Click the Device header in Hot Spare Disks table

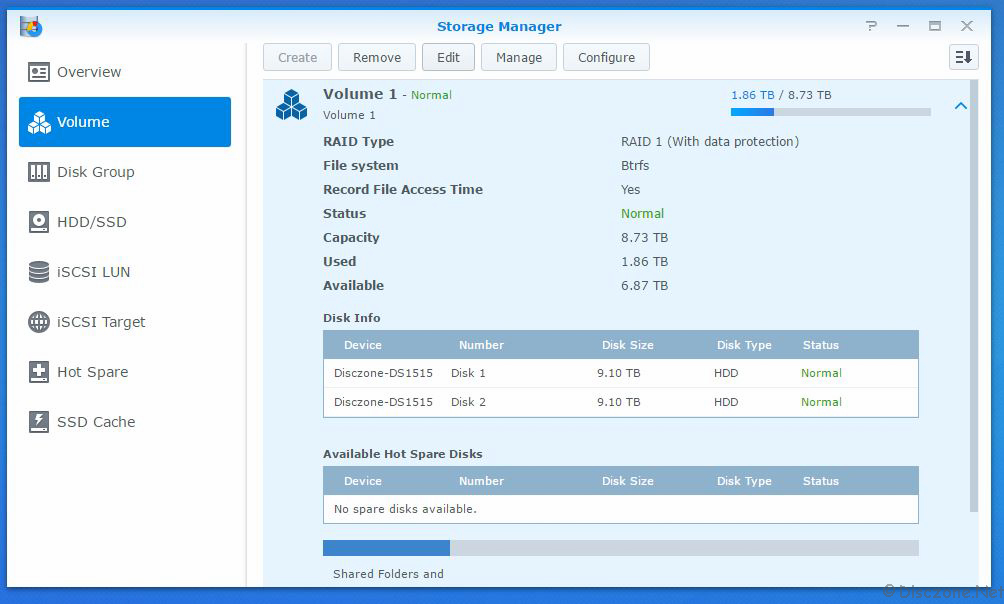[362, 481]
